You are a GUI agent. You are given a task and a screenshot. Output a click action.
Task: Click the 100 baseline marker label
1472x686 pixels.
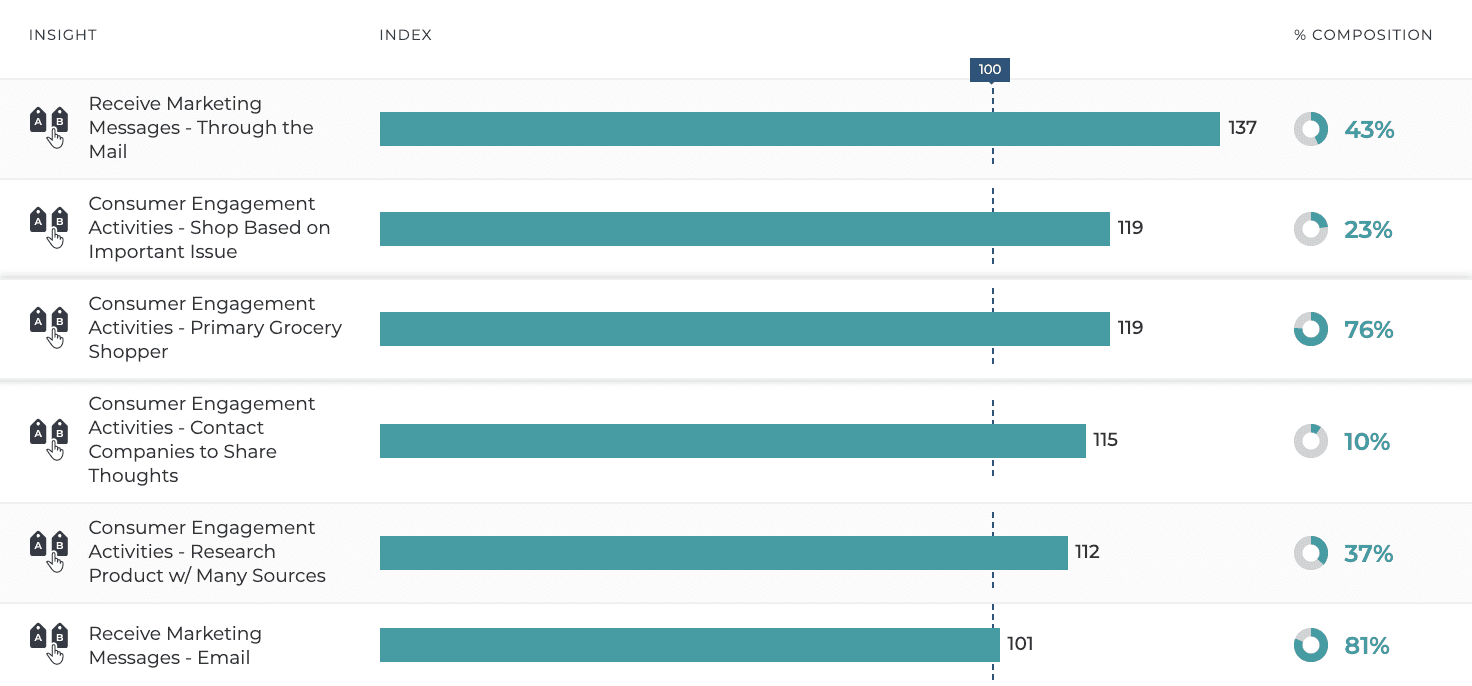pyautogui.click(x=990, y=70)
